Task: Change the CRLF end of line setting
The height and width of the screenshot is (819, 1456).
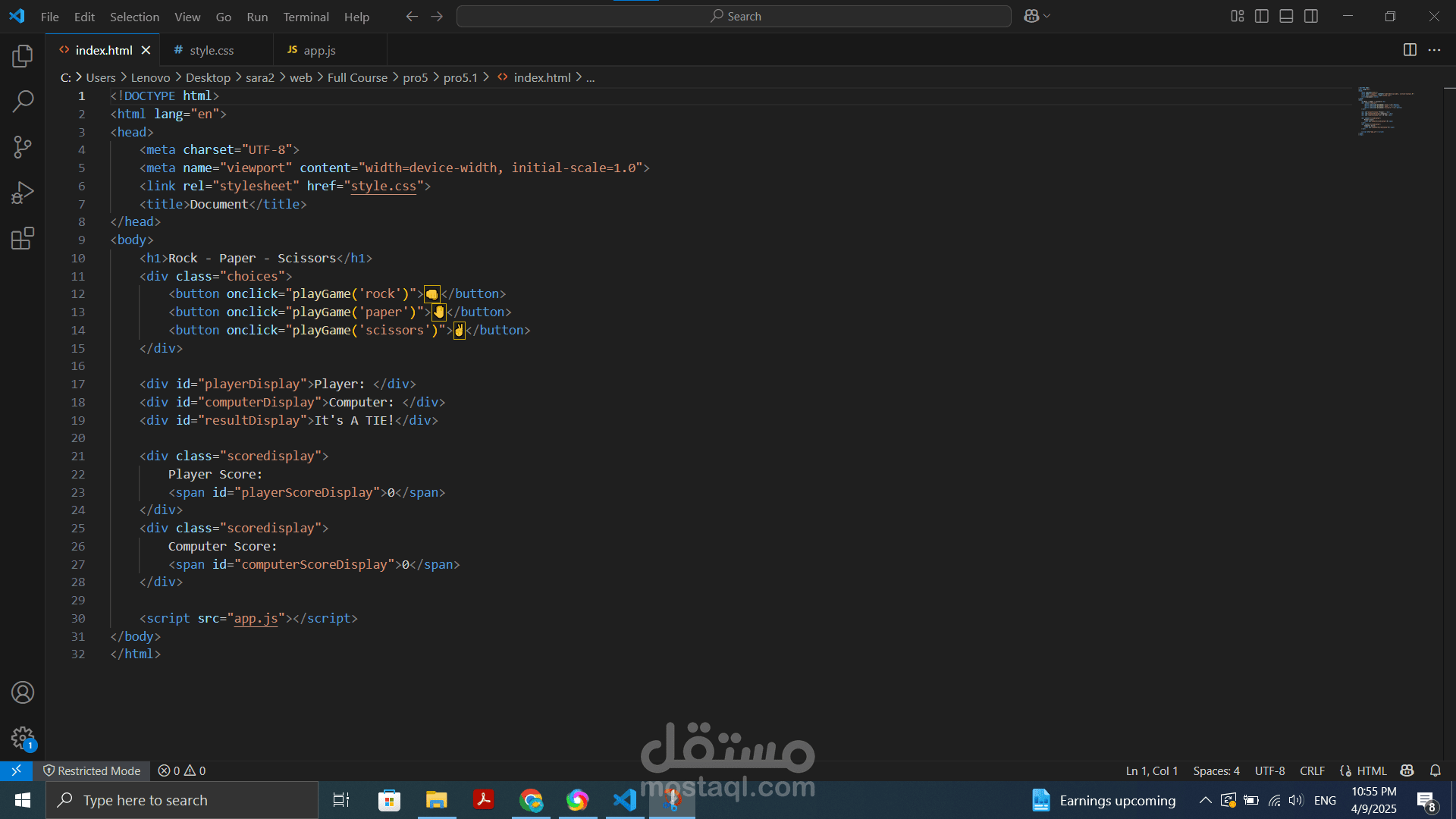Action: [1312, 770]
